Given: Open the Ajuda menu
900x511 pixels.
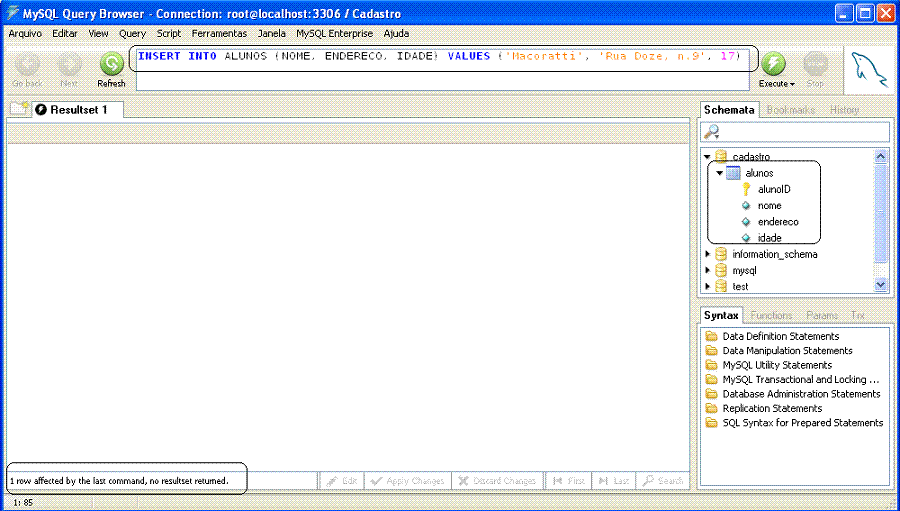Looking at the screenshot, I should pos(396,34).
